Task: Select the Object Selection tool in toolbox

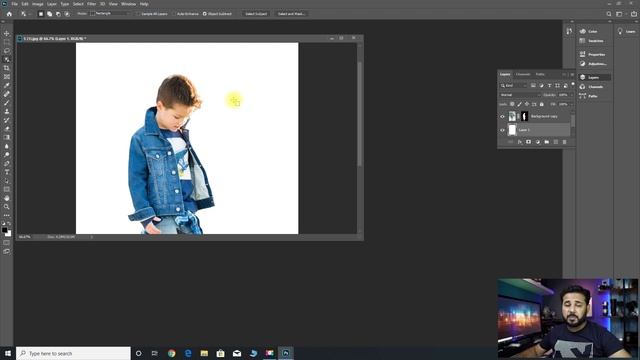Action: (x=7, y=59)
